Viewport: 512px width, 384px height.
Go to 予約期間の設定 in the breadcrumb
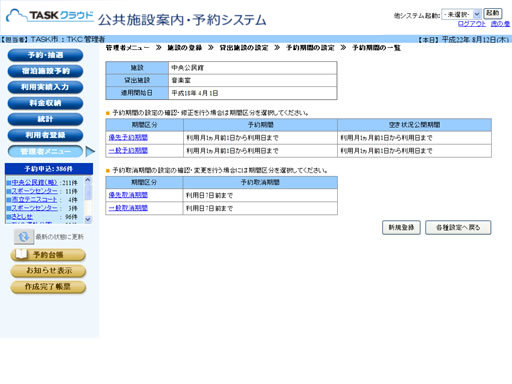(310, 48)
